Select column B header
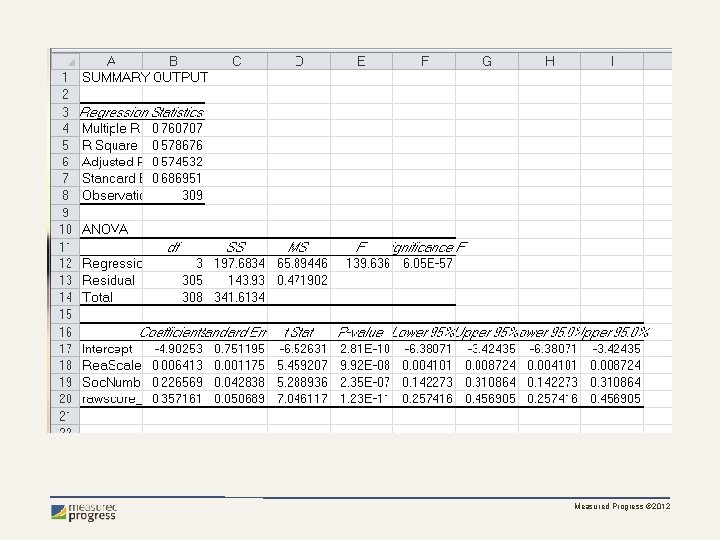 pyautogui.click(x=174, y=61)
